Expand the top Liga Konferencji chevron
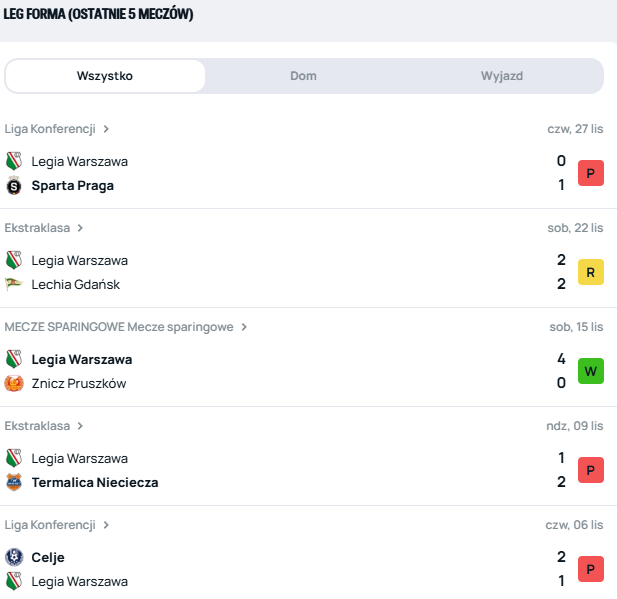Image resolution: width=617 pixels, height=599 pixels. (x=106, y=129)
